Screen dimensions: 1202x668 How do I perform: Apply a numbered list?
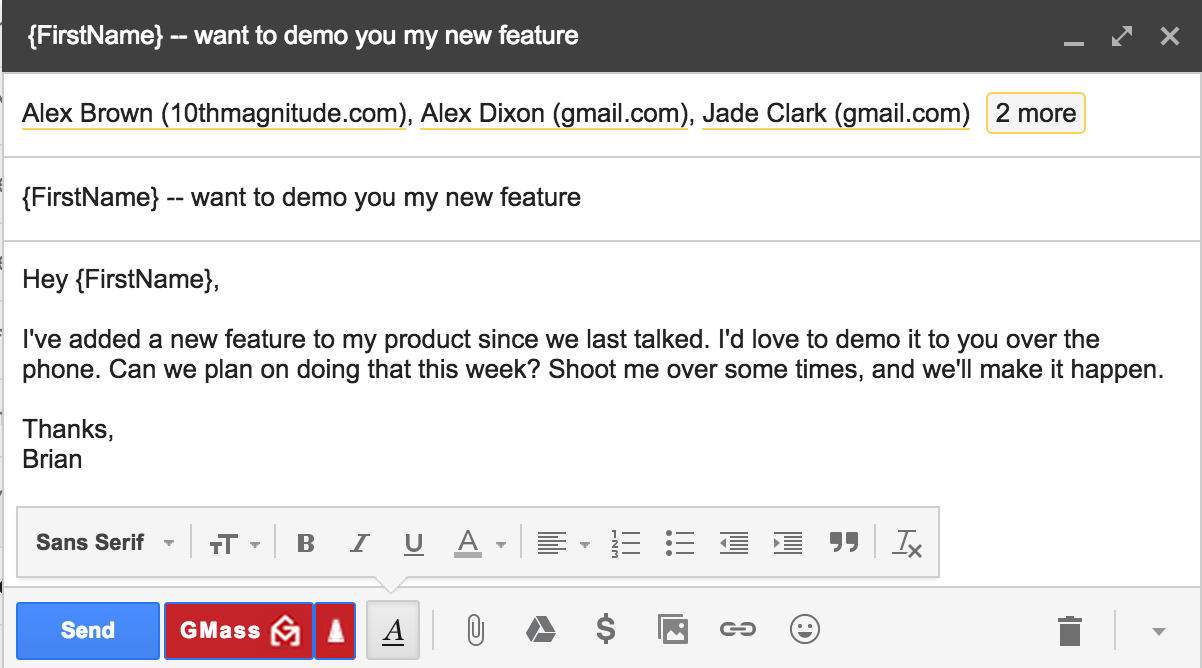(x=626, y=543)
